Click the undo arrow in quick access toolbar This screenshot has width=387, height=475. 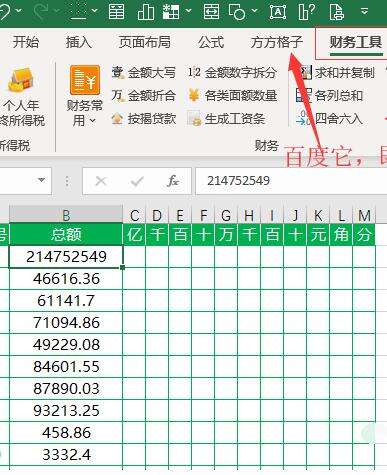(5, 12)
